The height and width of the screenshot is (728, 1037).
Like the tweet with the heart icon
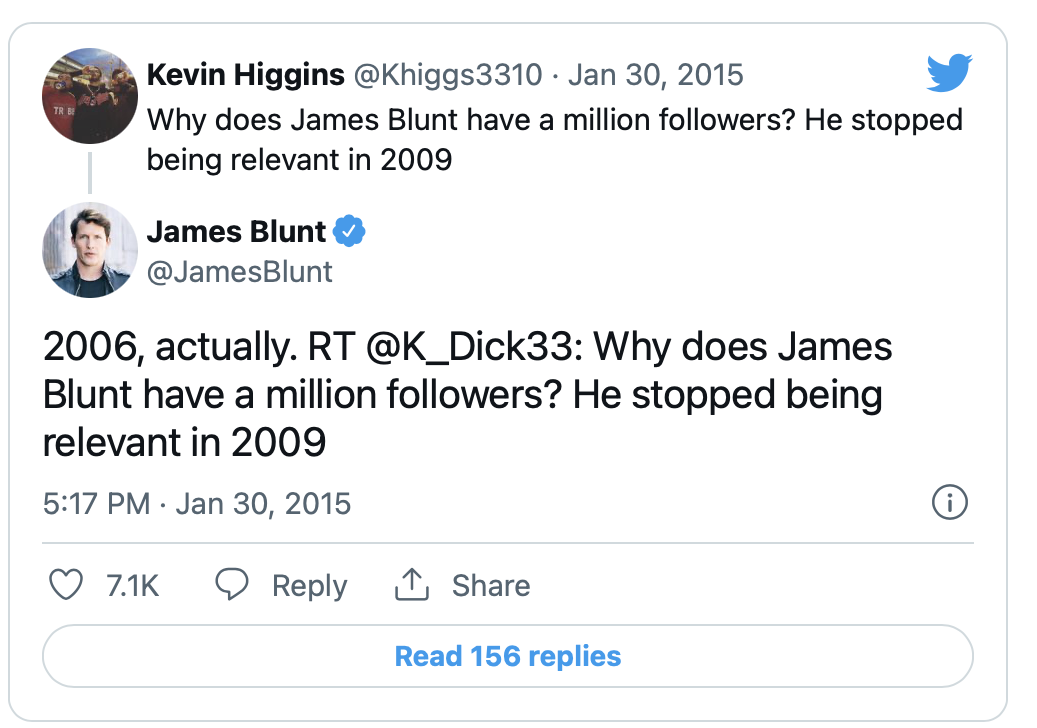pyautogui.click(x=66, y=585)
